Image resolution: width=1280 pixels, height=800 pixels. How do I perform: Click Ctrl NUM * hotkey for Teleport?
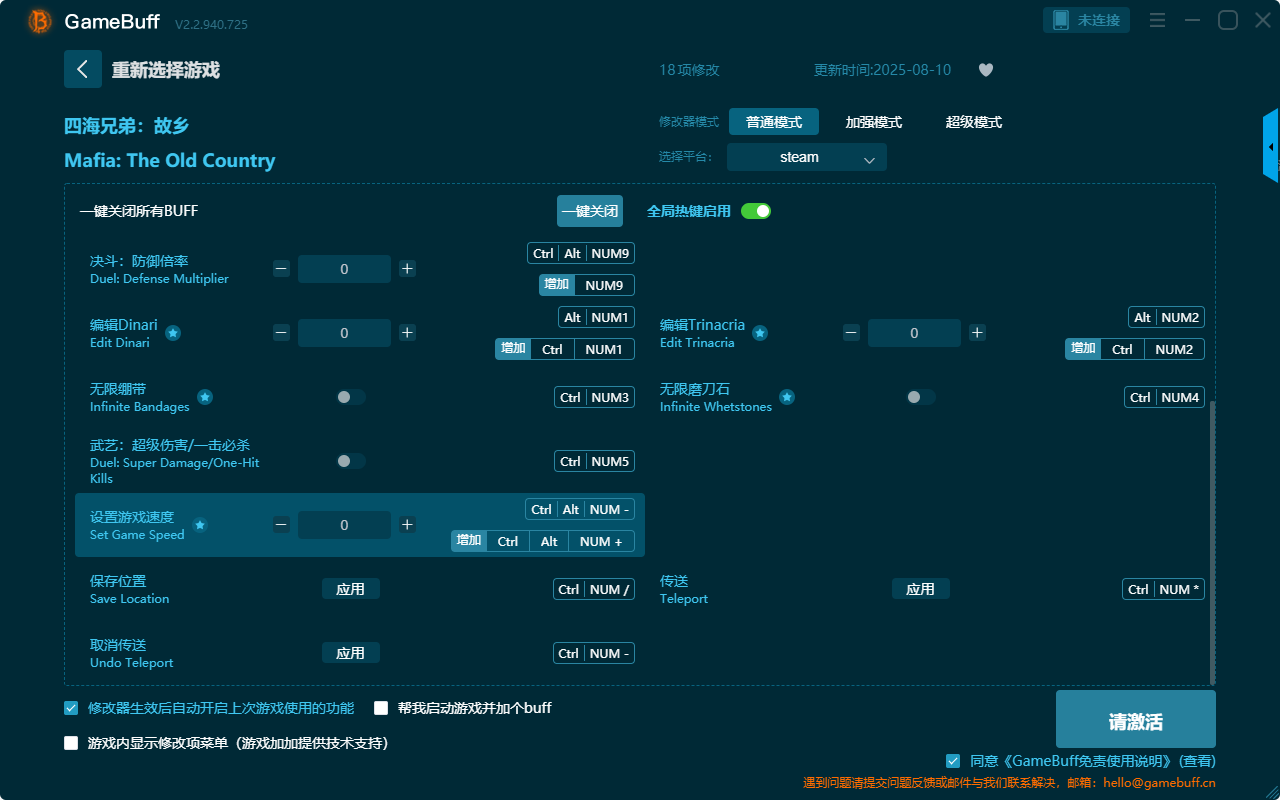1164,589
